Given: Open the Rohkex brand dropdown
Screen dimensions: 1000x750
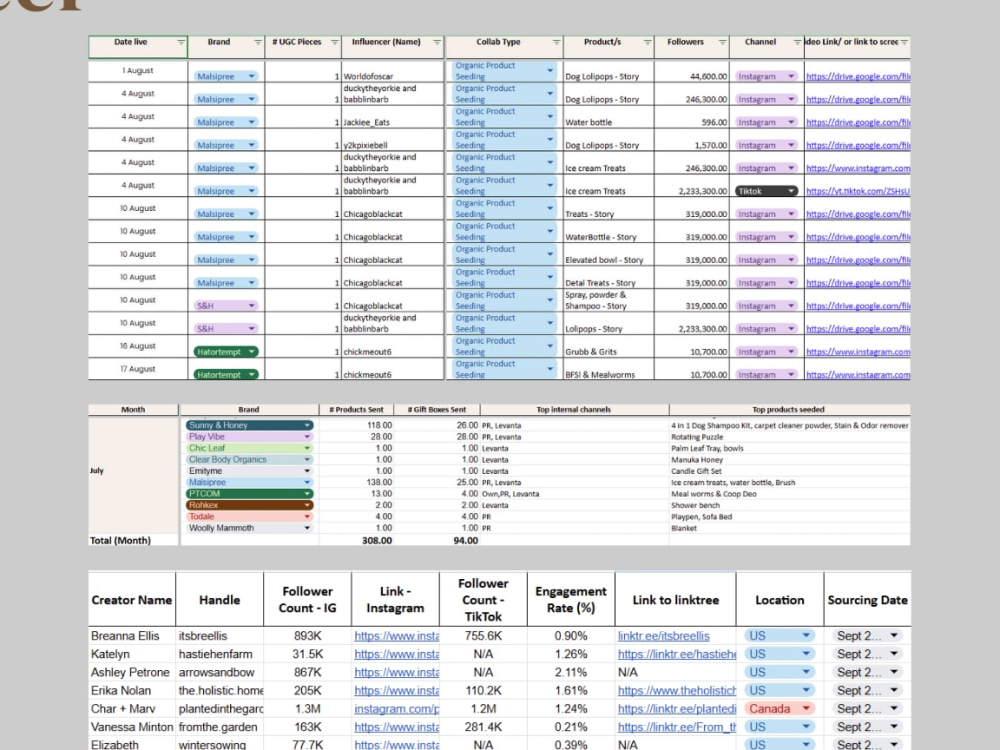Looking at the screenshot, I should (x=307, y=505).
